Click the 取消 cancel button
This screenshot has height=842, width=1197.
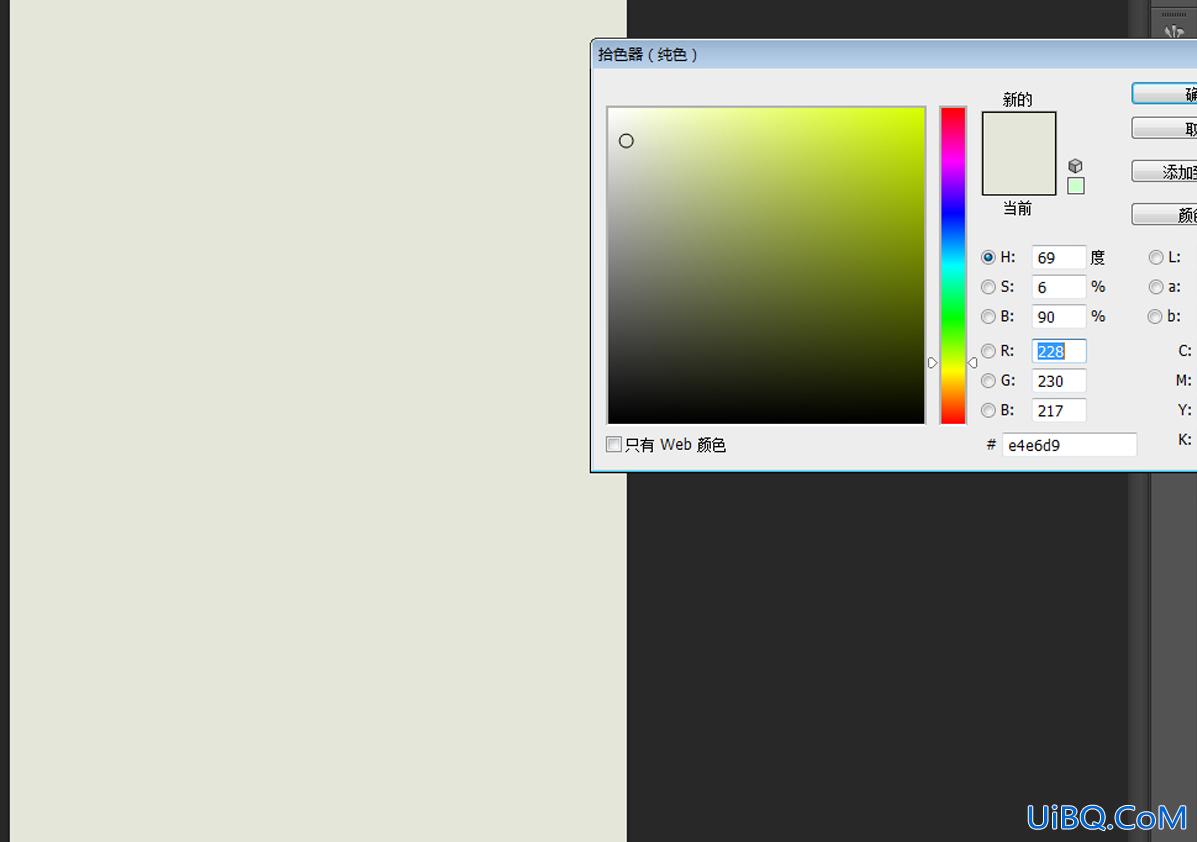tap(1164, 129)
